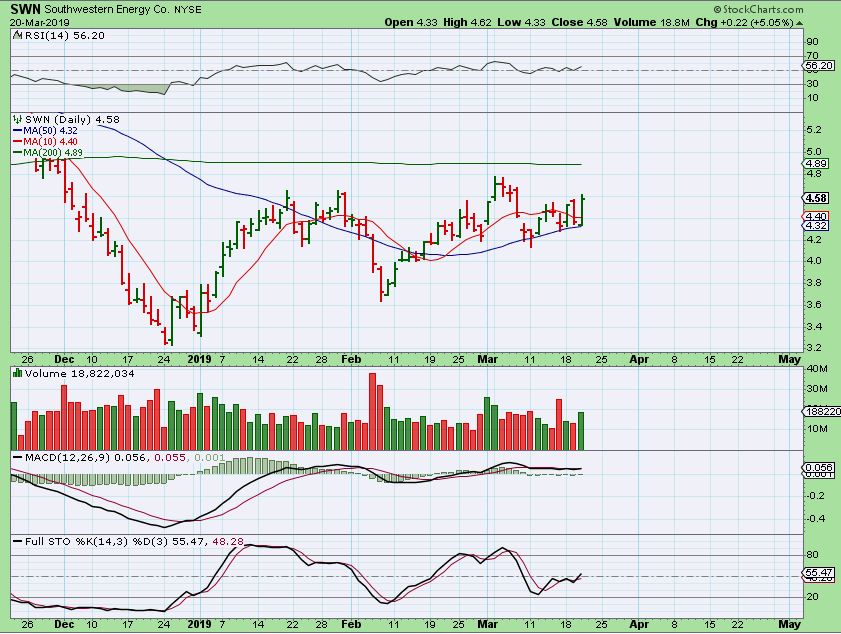Select the MA(10) 4.40 legend entry
This screenshot has width=841, height=634.
[x=46, y=142]
